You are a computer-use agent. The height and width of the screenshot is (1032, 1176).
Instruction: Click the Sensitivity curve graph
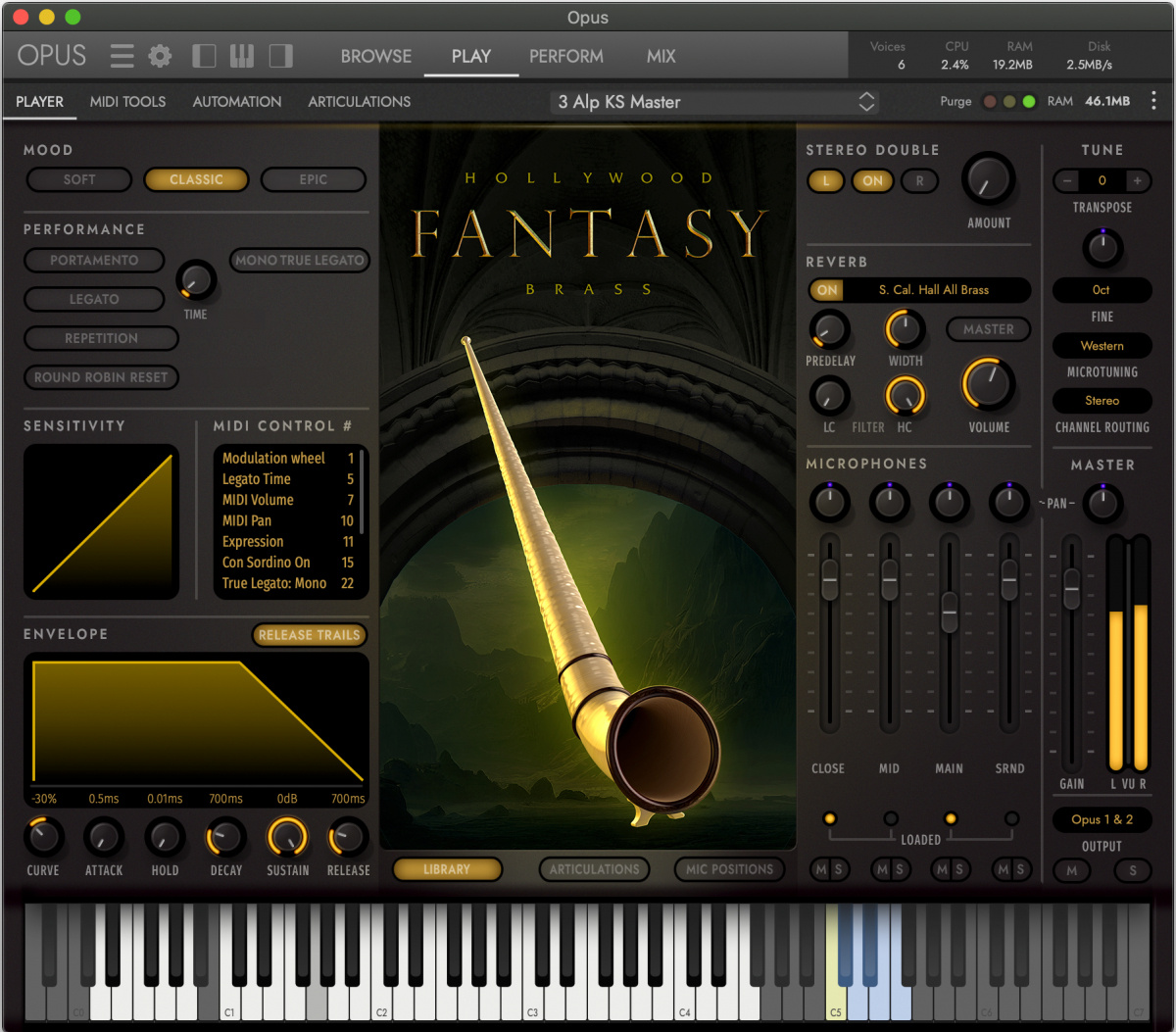click(101, 521)
